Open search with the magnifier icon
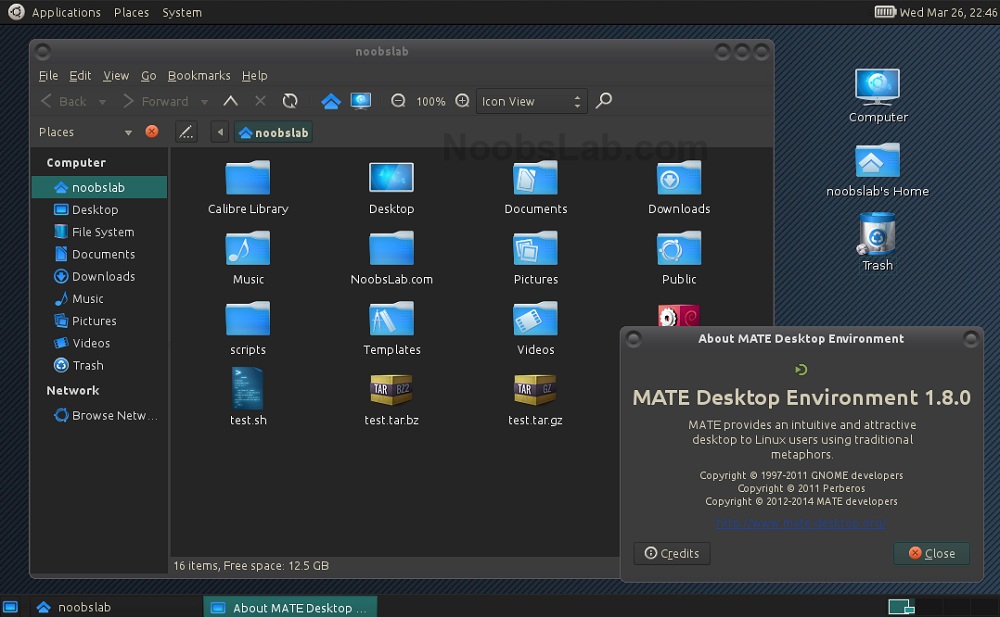 [x=603, y=101]
